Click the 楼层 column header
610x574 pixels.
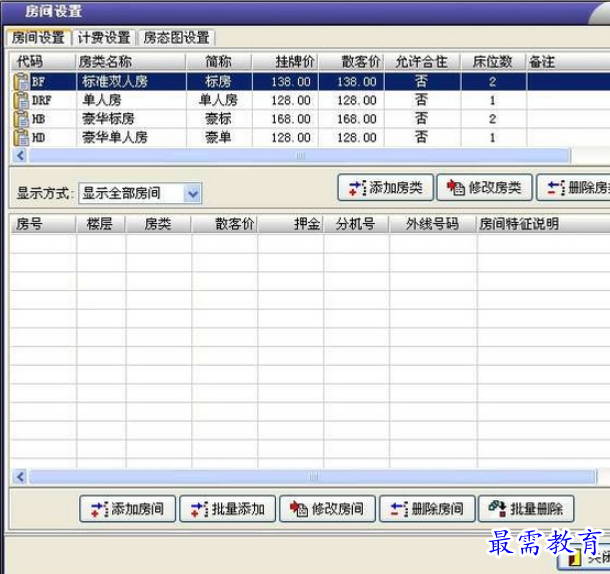(x=100, y=224)
